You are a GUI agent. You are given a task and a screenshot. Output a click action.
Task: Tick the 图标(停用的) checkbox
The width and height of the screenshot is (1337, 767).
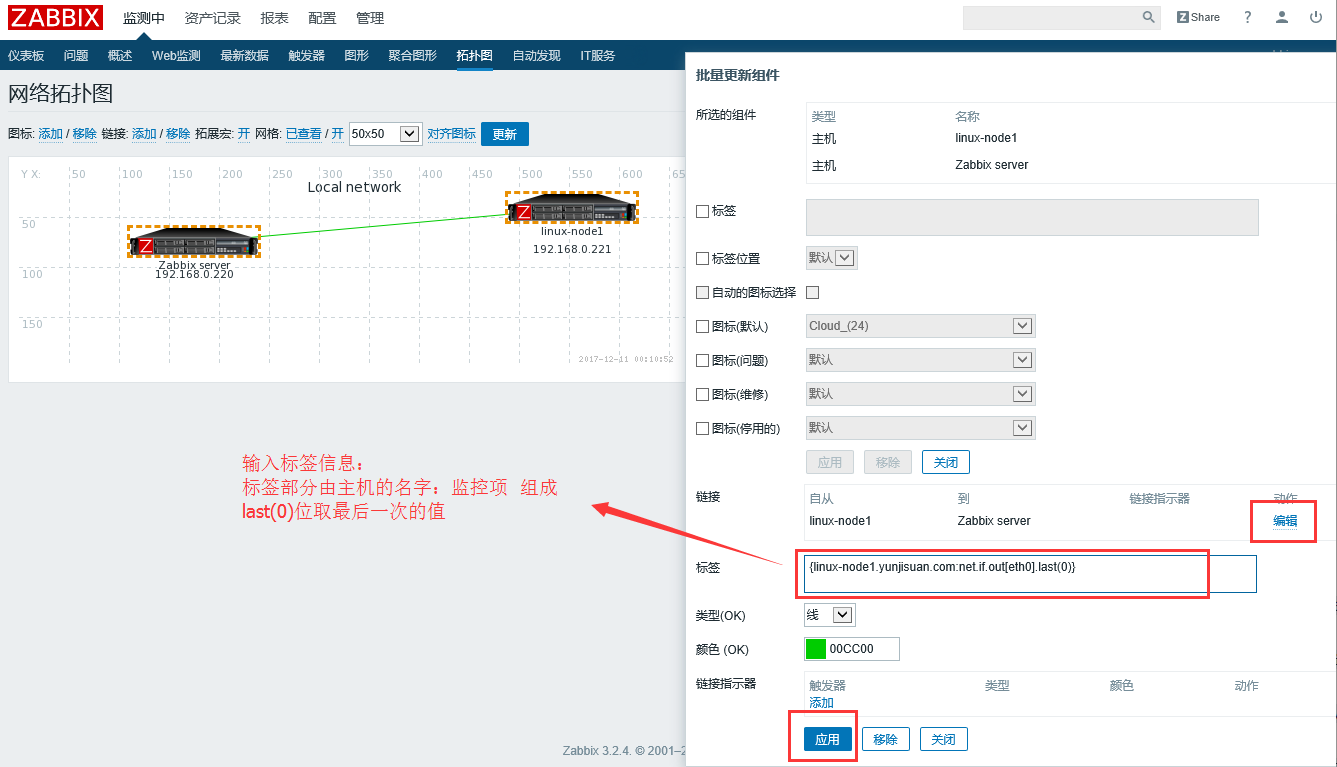click(x=702, y=428)
